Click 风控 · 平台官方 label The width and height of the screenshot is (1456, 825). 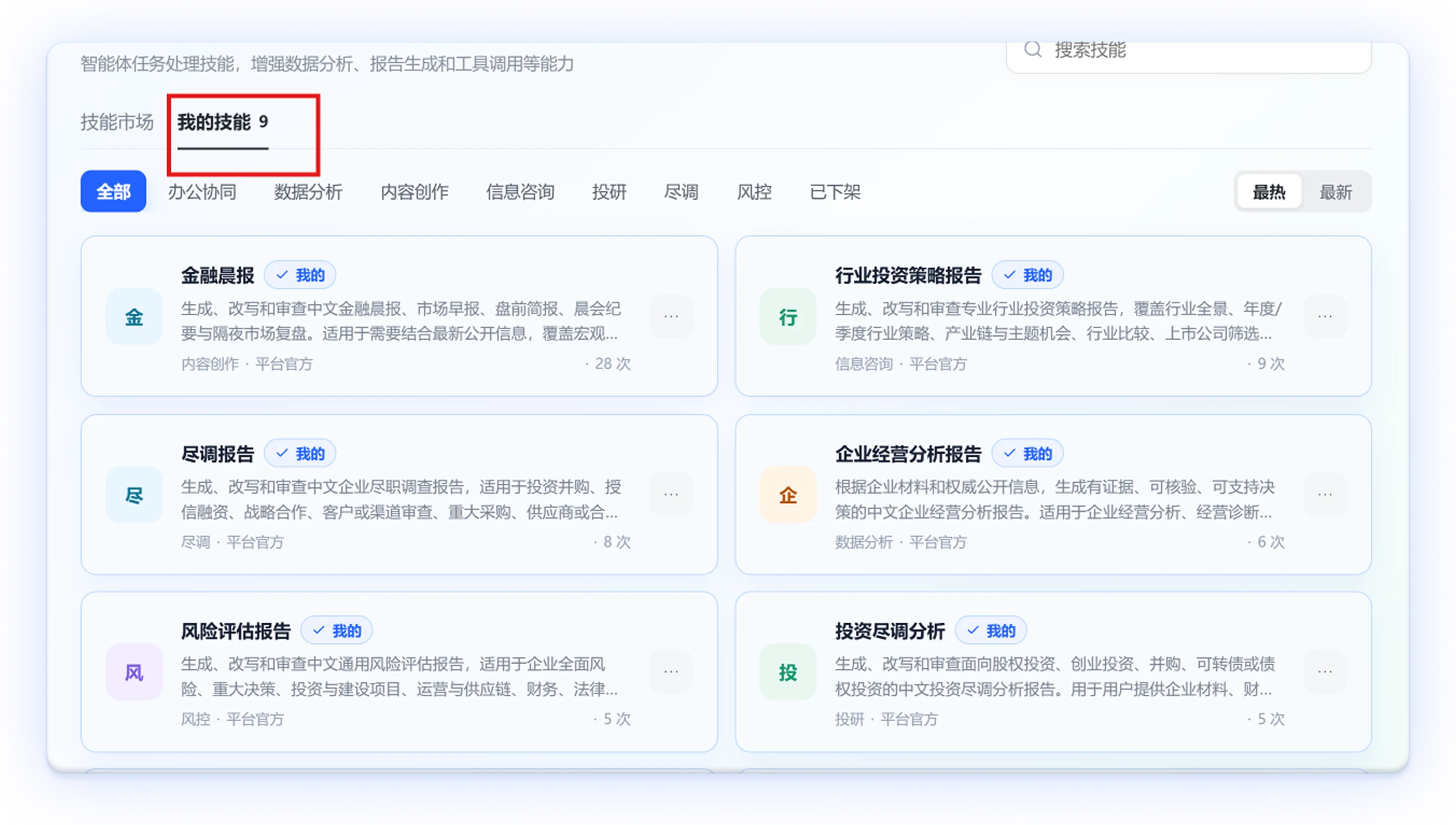[x=232, y=719]
